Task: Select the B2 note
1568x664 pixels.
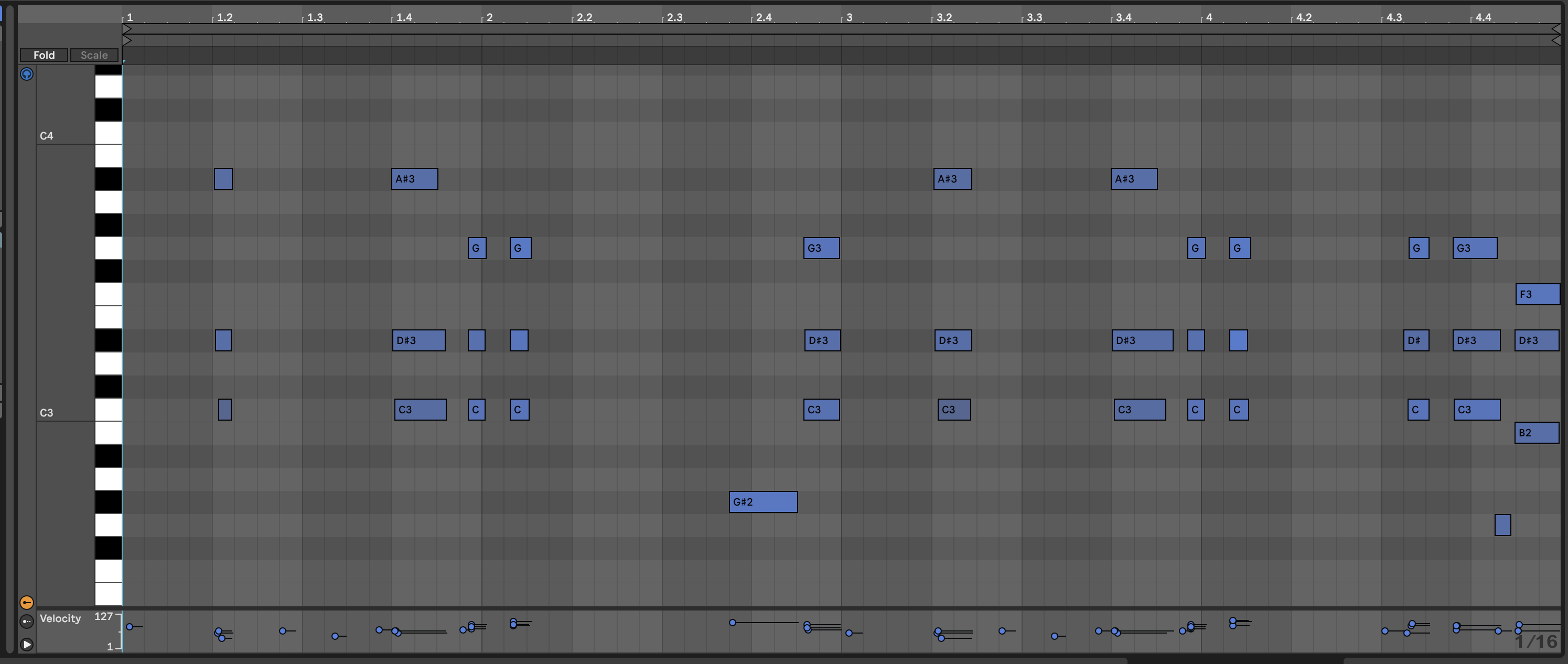Action: point(1537,433)
